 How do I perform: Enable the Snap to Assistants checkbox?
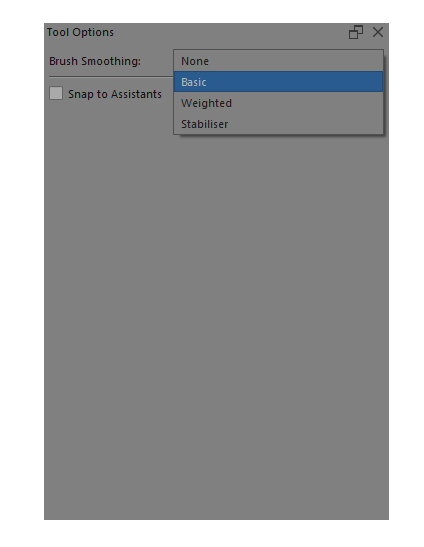pyautogui.click(x=56, y=93)
